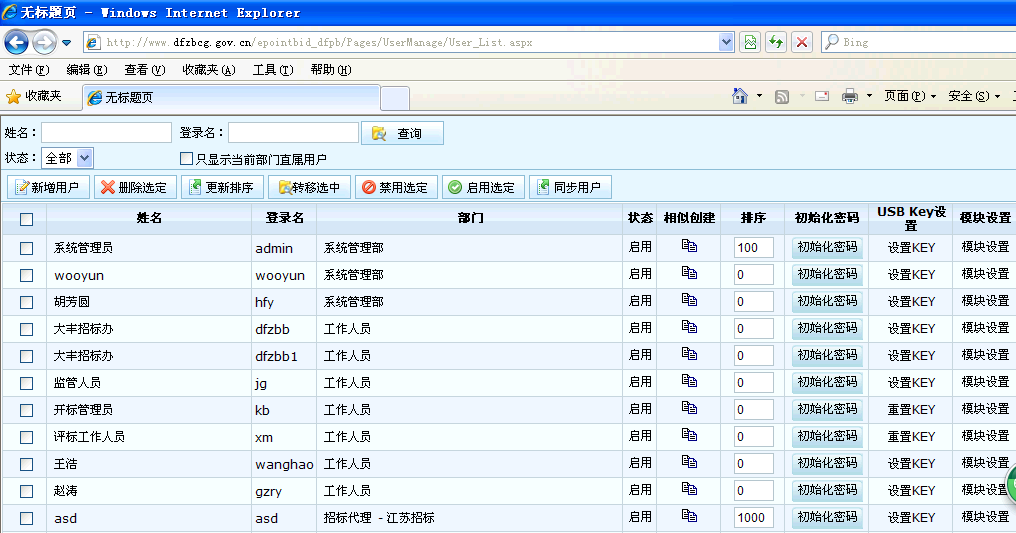Go to the Home page icon
The width and height of the screenshot is (1016, 533).
coord(739,96)
